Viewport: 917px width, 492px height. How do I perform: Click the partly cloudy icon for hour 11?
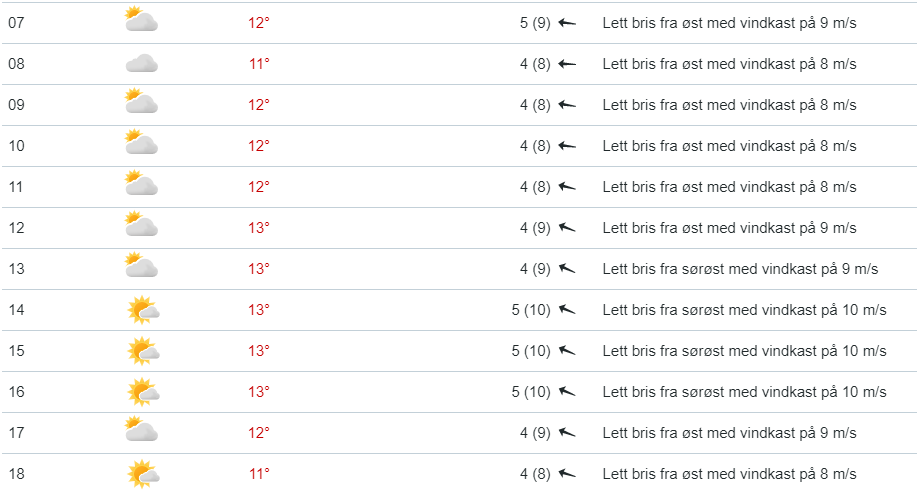pyautogui.click(x=142, y=186)
